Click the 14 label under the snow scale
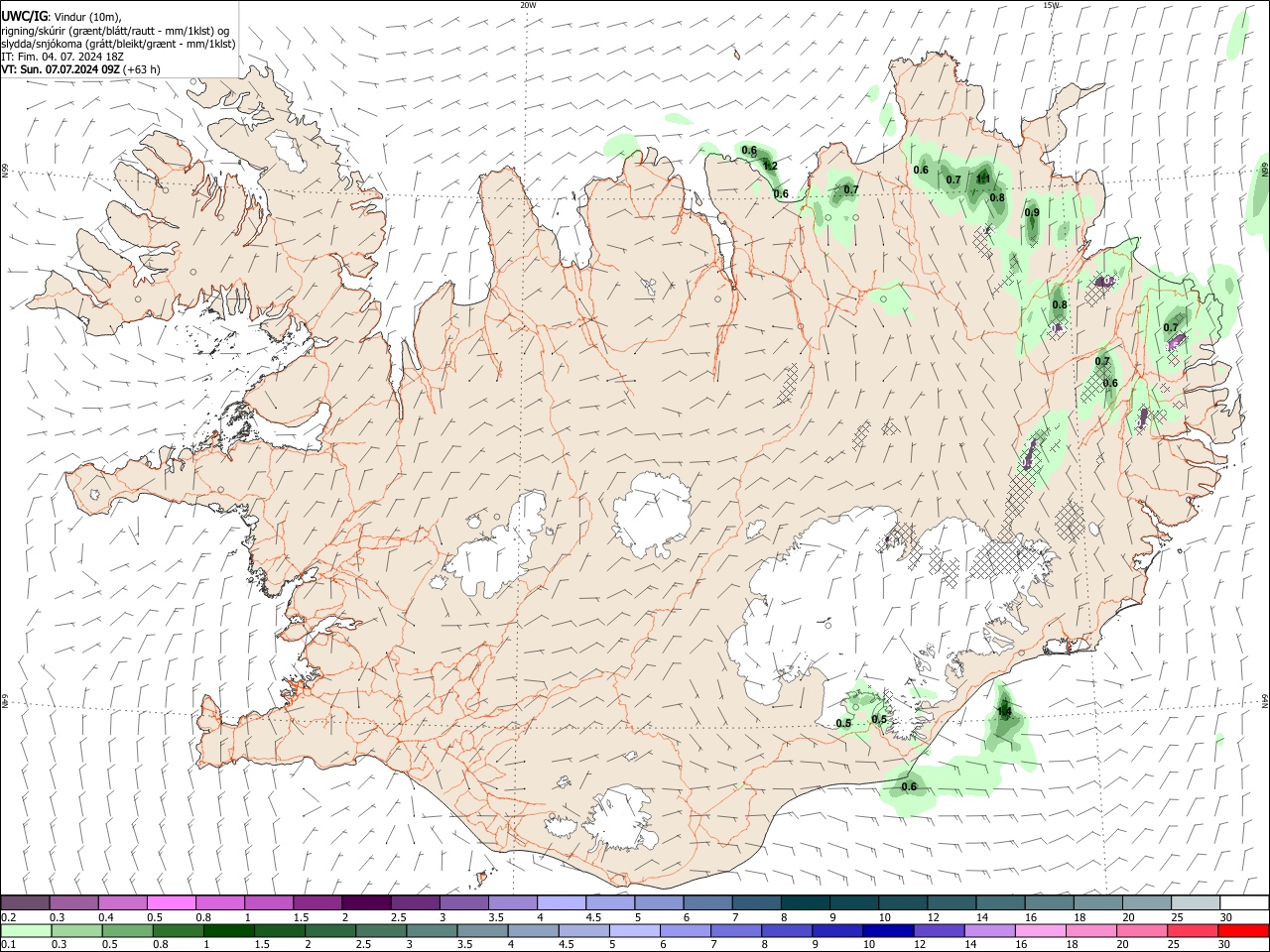This screenshot has height=952, width=1270. 982,917
